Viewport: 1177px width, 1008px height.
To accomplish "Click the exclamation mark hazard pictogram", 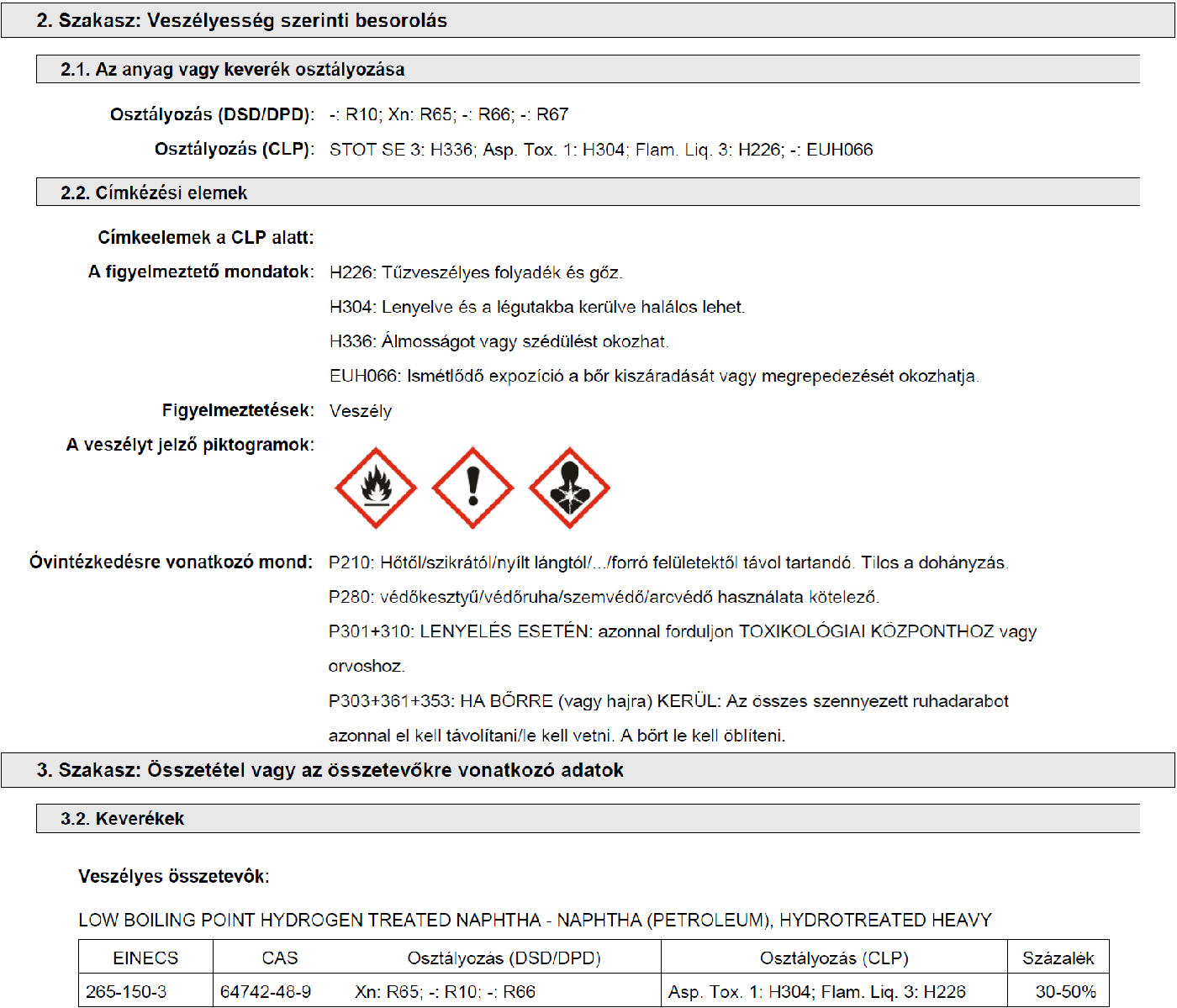I will tap(472, 488).
